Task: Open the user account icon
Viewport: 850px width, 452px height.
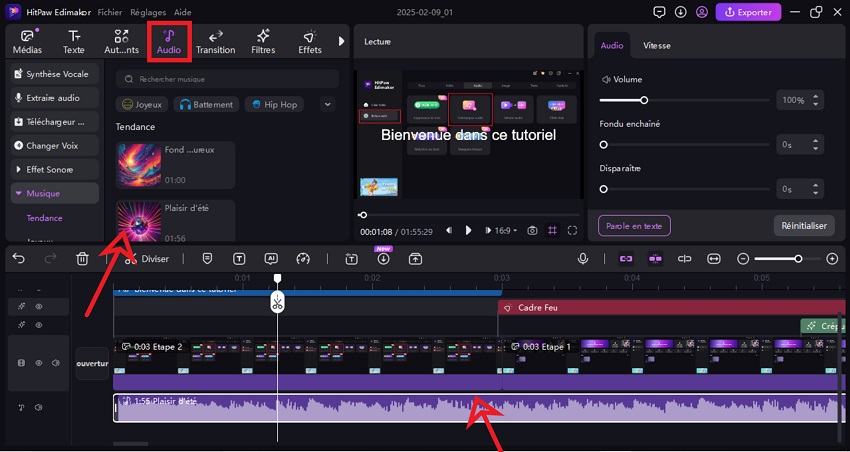Action: point(702,12)
